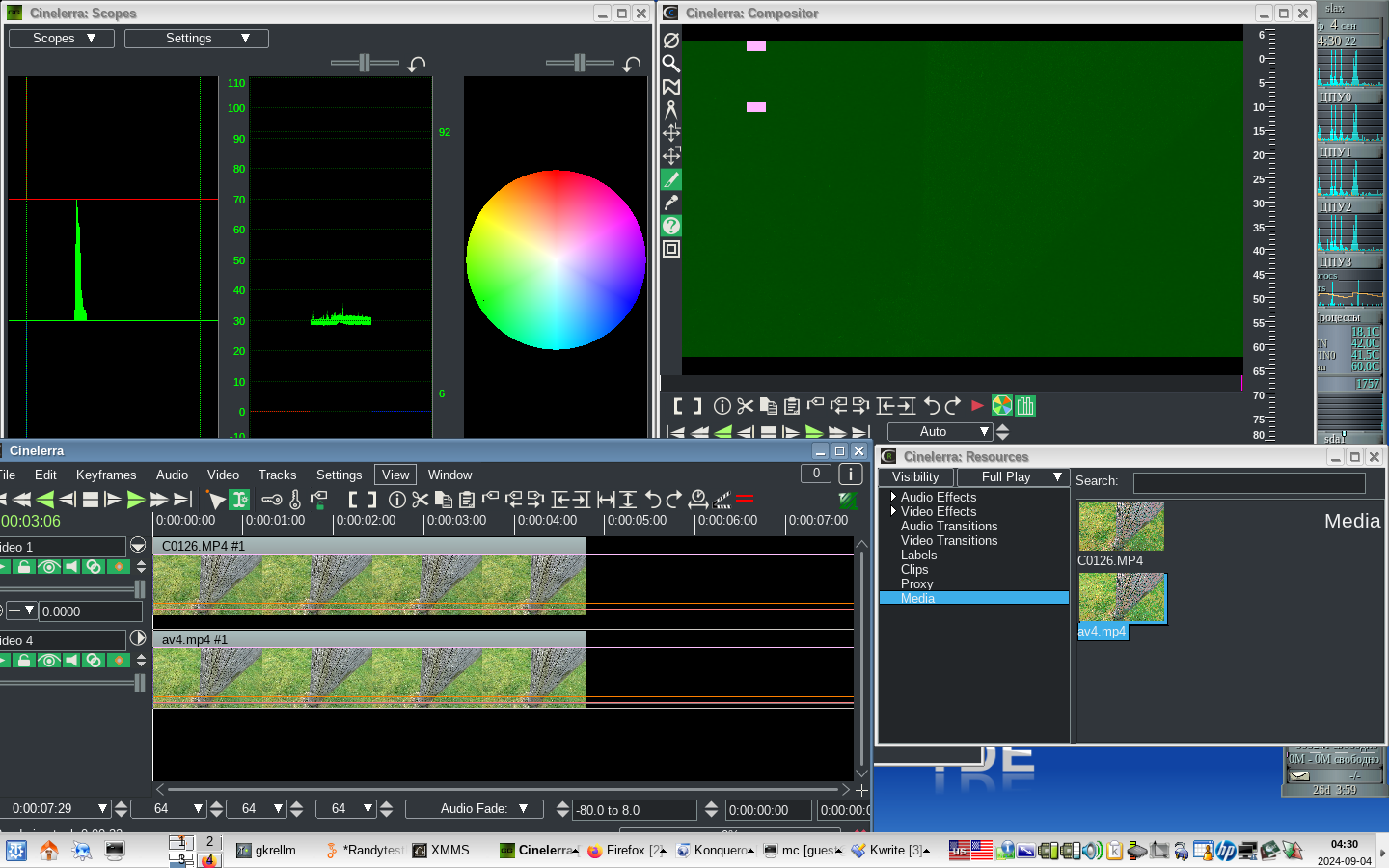
Task: Click the key icon for generating keyframes
Action: 272,500
